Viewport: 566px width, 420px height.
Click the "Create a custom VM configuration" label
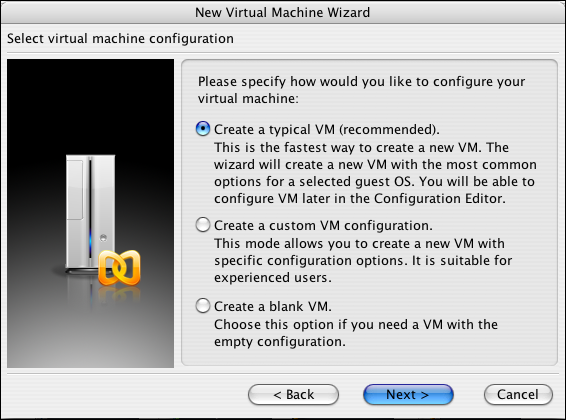tap(323, 226)
